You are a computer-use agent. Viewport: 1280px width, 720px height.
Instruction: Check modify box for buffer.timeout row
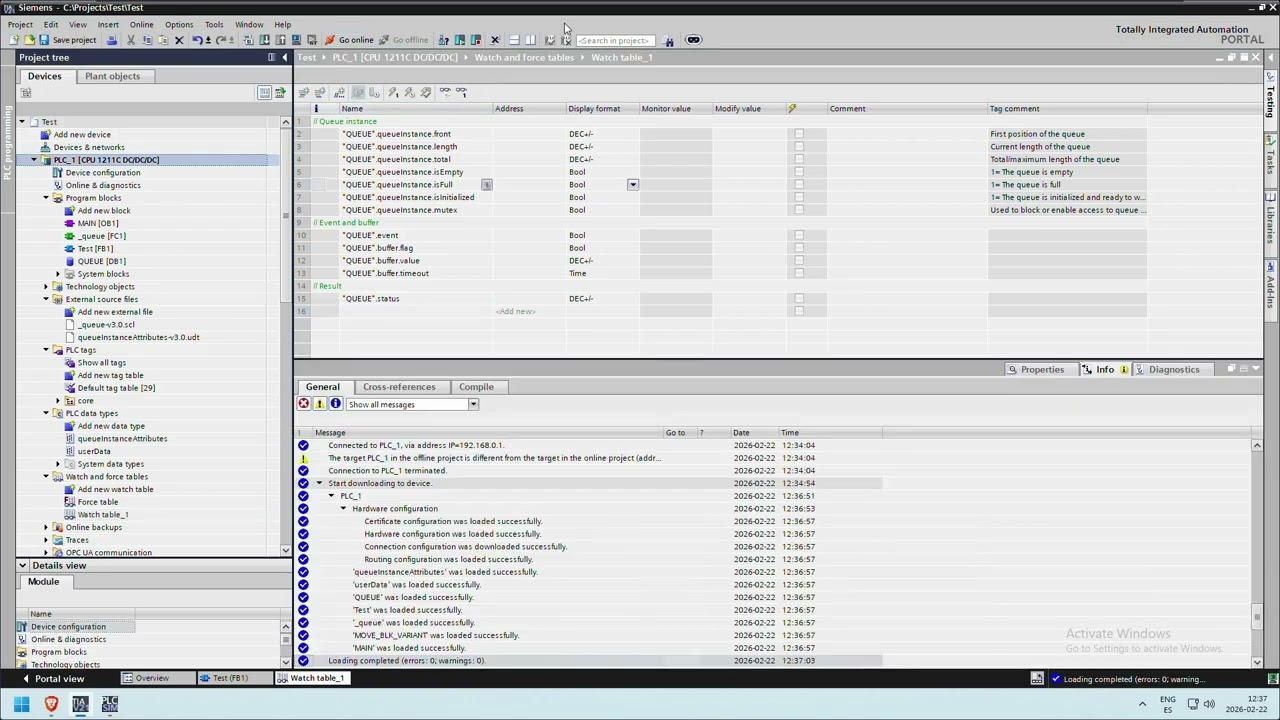(x=798, y=273)
